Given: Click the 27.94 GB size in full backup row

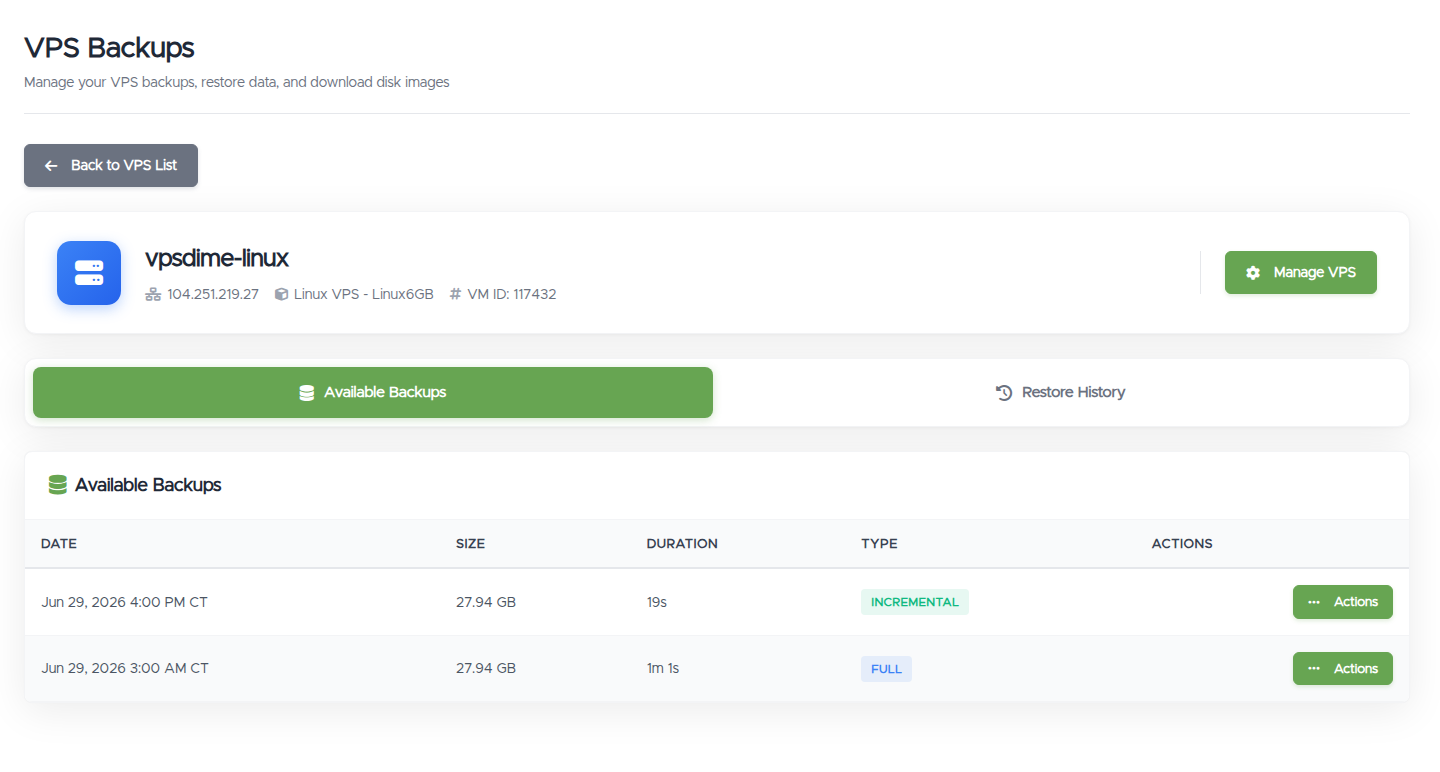Looking at the screenshot, I should 486,668.
